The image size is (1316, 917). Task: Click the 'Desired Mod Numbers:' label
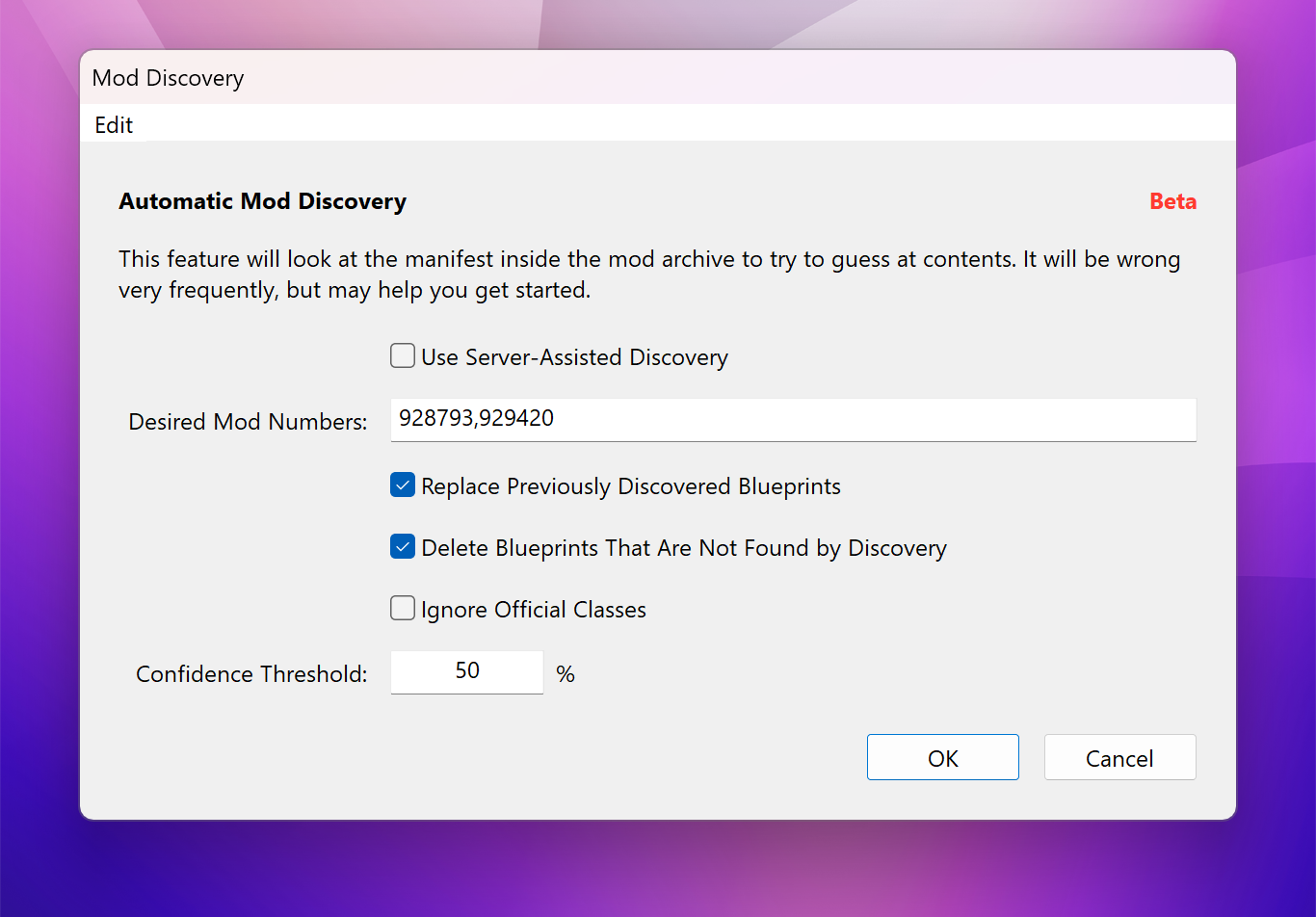coord(248,422)
